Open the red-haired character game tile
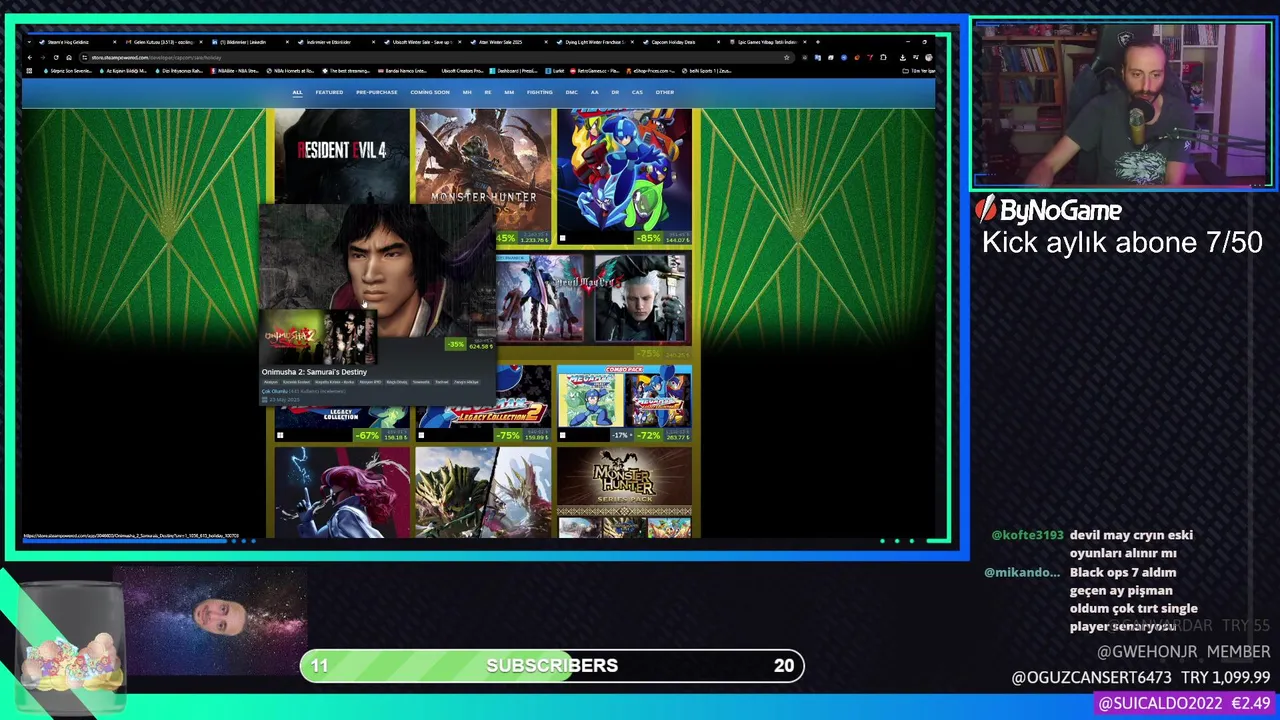The height and width of the screenshot is (720, 1280). click(x=342, y=492)
